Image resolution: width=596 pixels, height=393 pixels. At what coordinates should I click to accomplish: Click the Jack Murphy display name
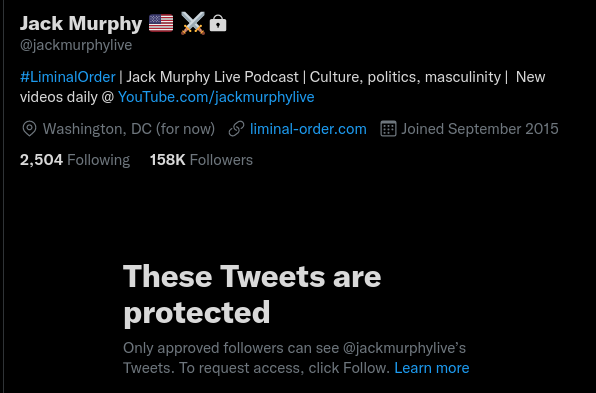81,24
